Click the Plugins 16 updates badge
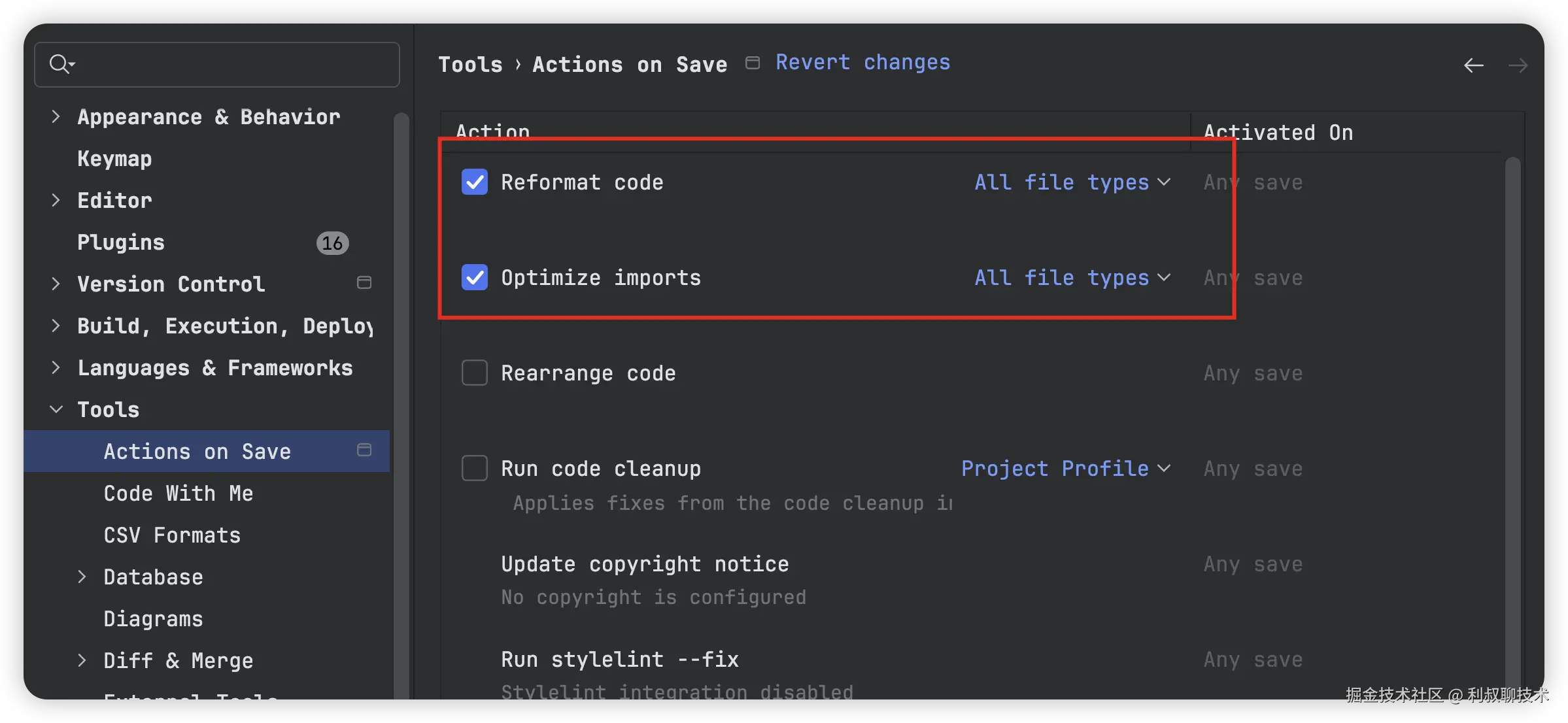This screenshot has width=1568, height=723. [332, 243]
